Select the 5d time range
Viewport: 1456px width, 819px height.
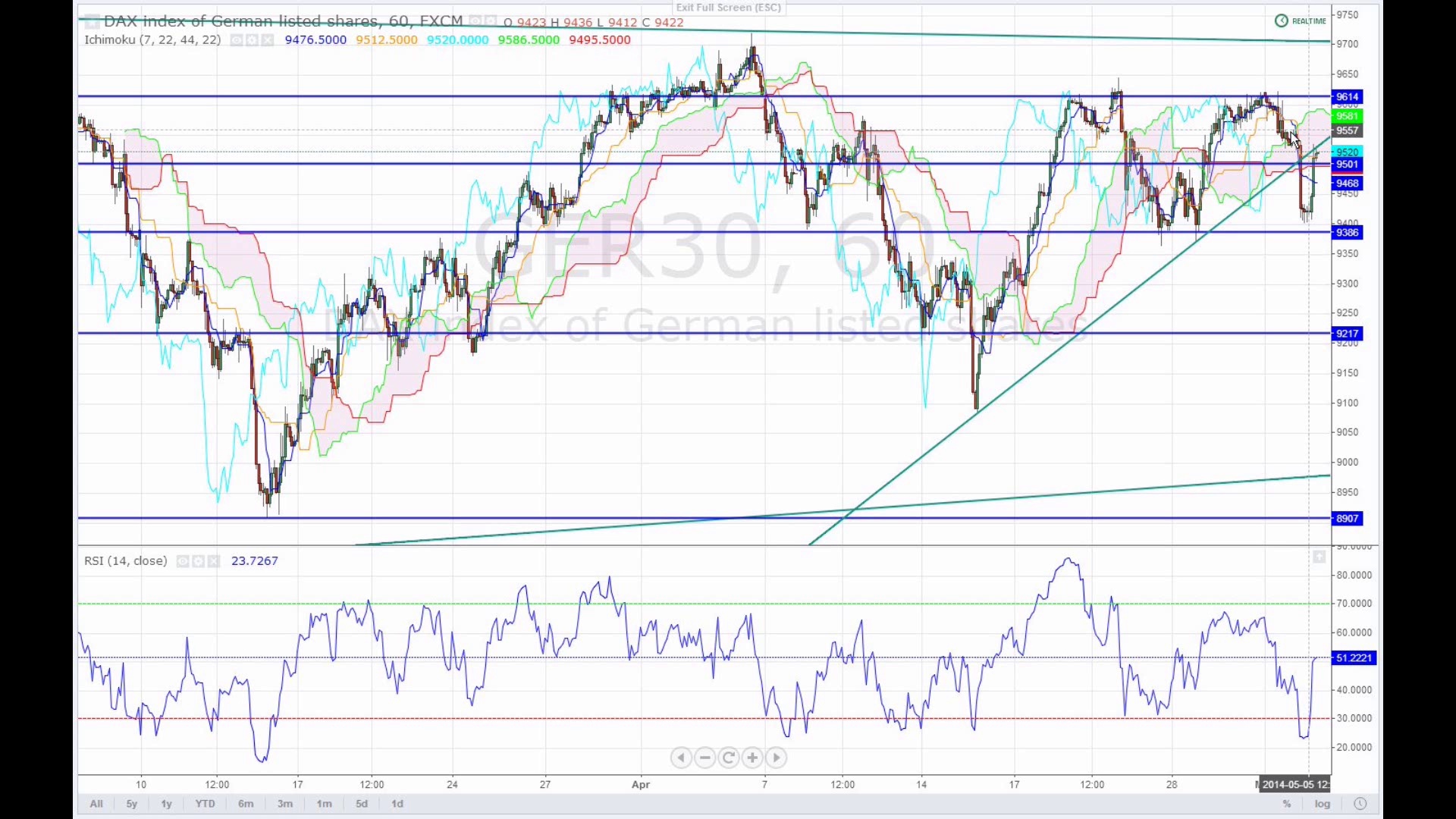[x=362, y=804]
